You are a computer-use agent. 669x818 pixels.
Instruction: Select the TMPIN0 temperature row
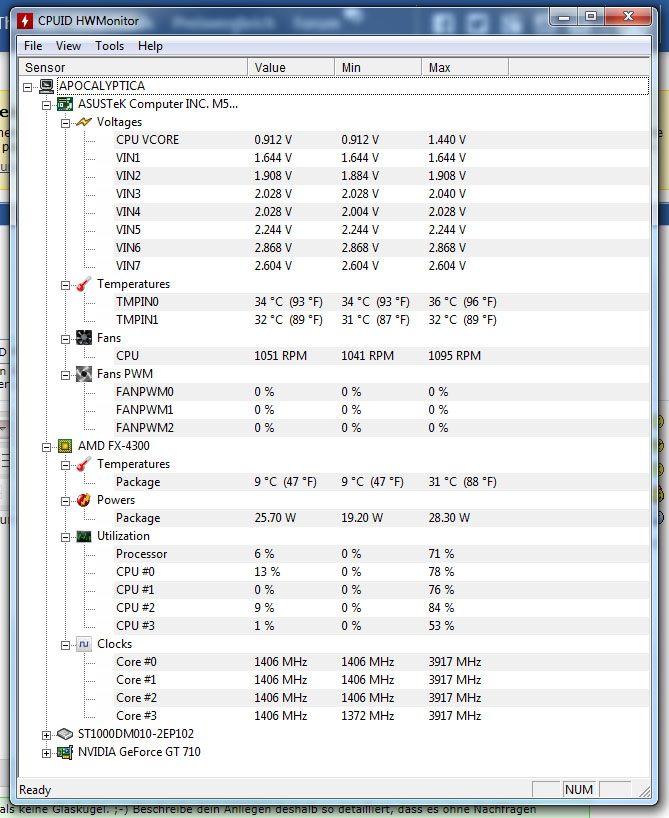[381, 302]
